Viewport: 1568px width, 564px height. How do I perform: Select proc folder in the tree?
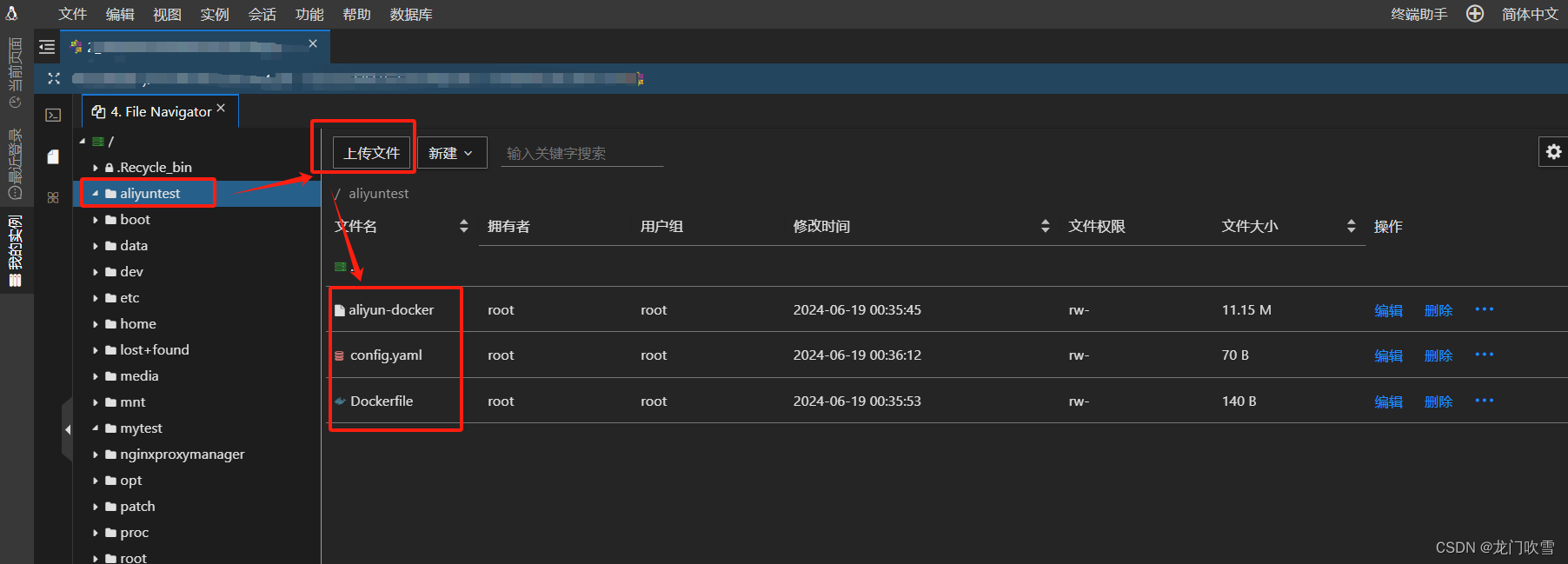(x=135, y=532)
